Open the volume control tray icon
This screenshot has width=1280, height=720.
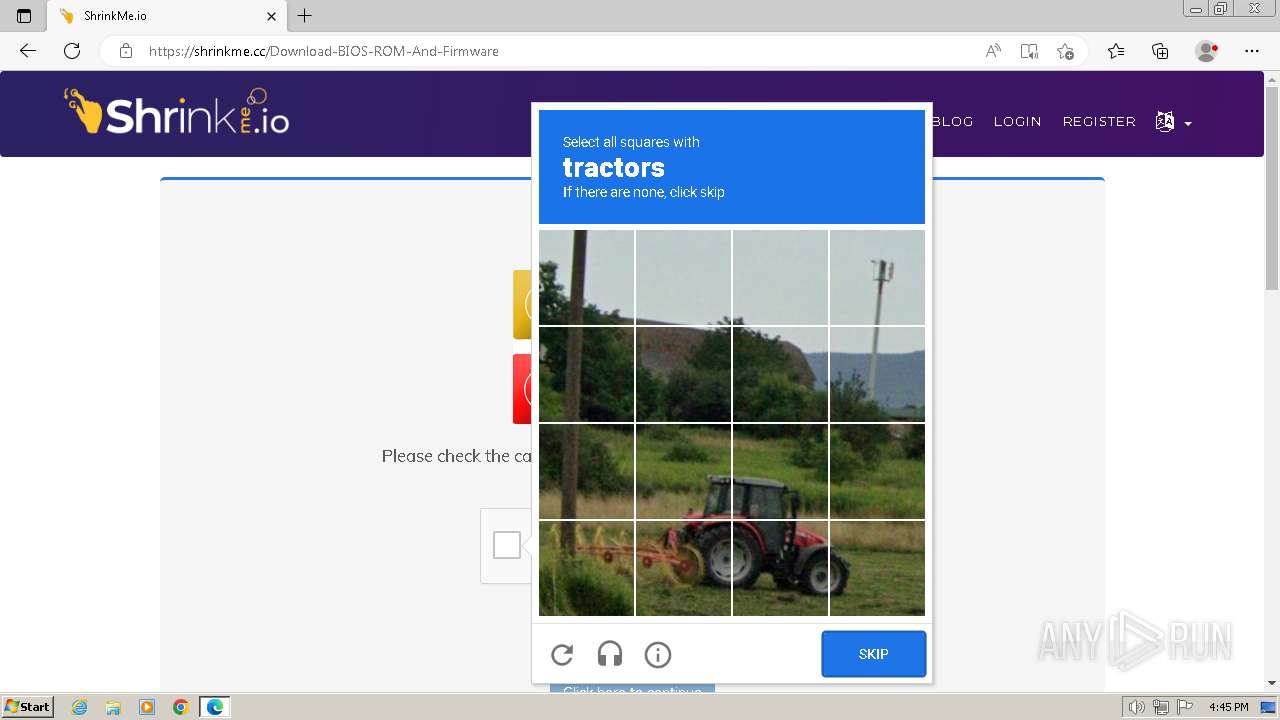(x=1136, y=707)
